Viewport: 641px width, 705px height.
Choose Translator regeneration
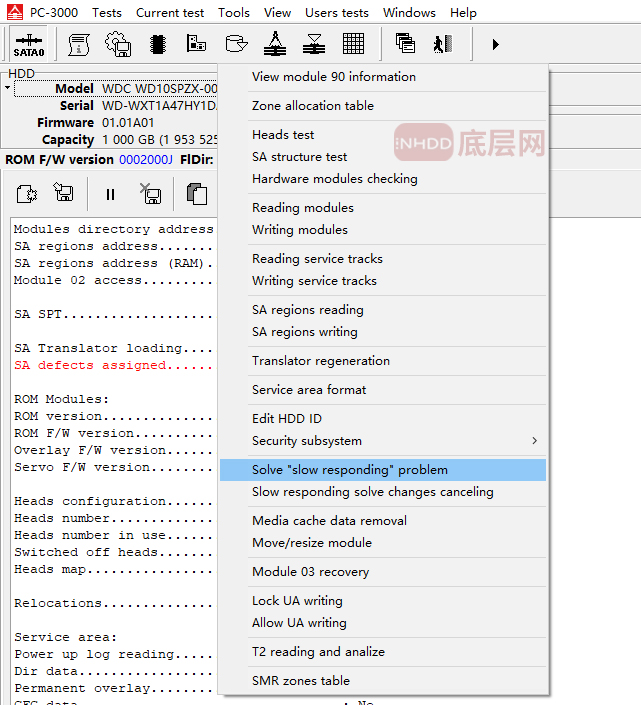[x=383, y=361]
